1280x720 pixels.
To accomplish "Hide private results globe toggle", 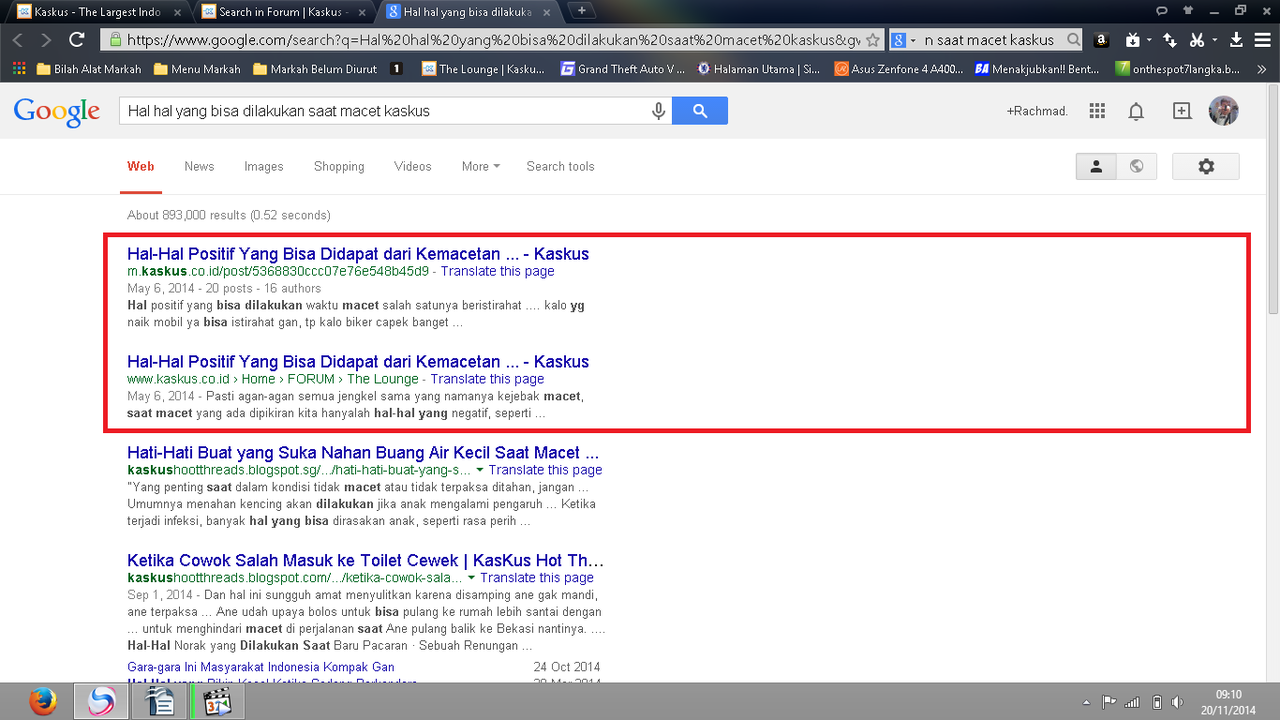I will pos(1136,167).
